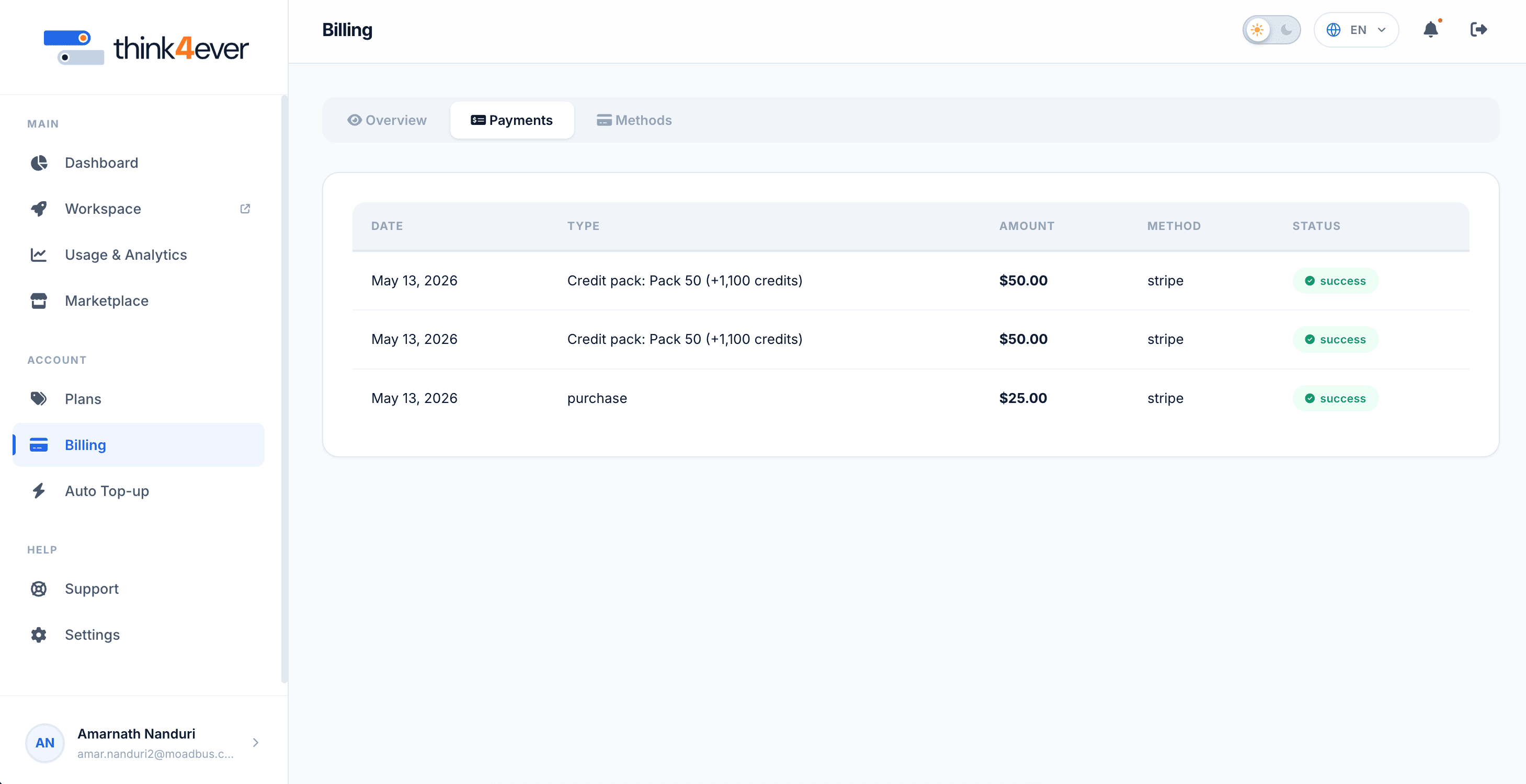Viewport: 1526px width, 784px height.
Task: Click the success badge for the purchase row
Action: coord(1335,398)
